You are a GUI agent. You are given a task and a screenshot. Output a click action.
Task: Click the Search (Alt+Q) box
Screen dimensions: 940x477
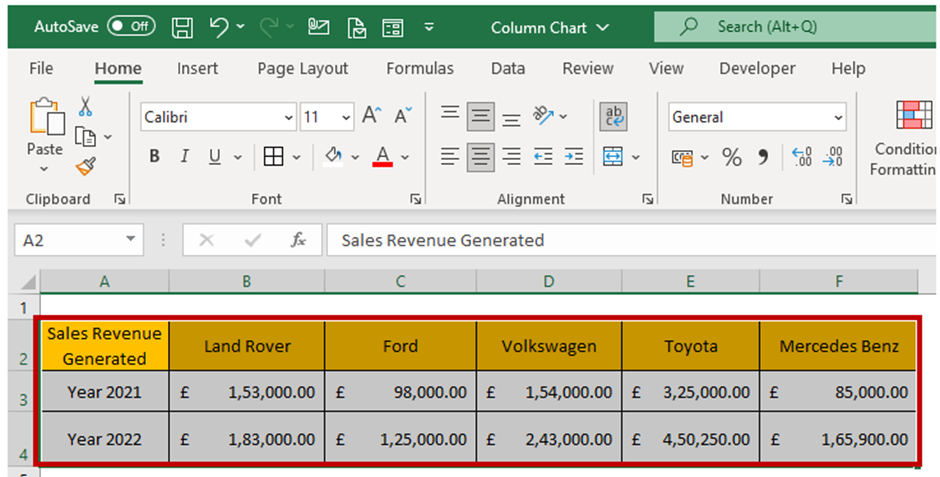(x=796, y=27)
